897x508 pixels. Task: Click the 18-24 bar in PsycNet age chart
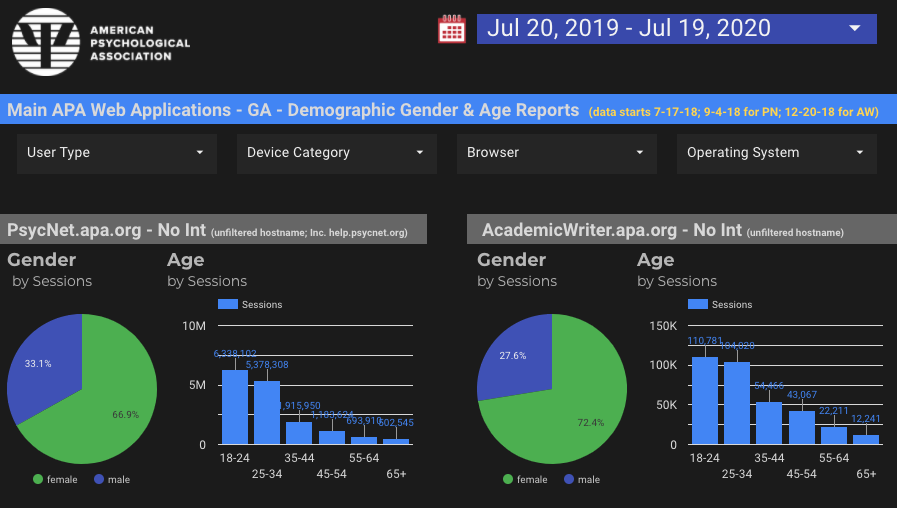pyautogui.click(x=234, y=407)
